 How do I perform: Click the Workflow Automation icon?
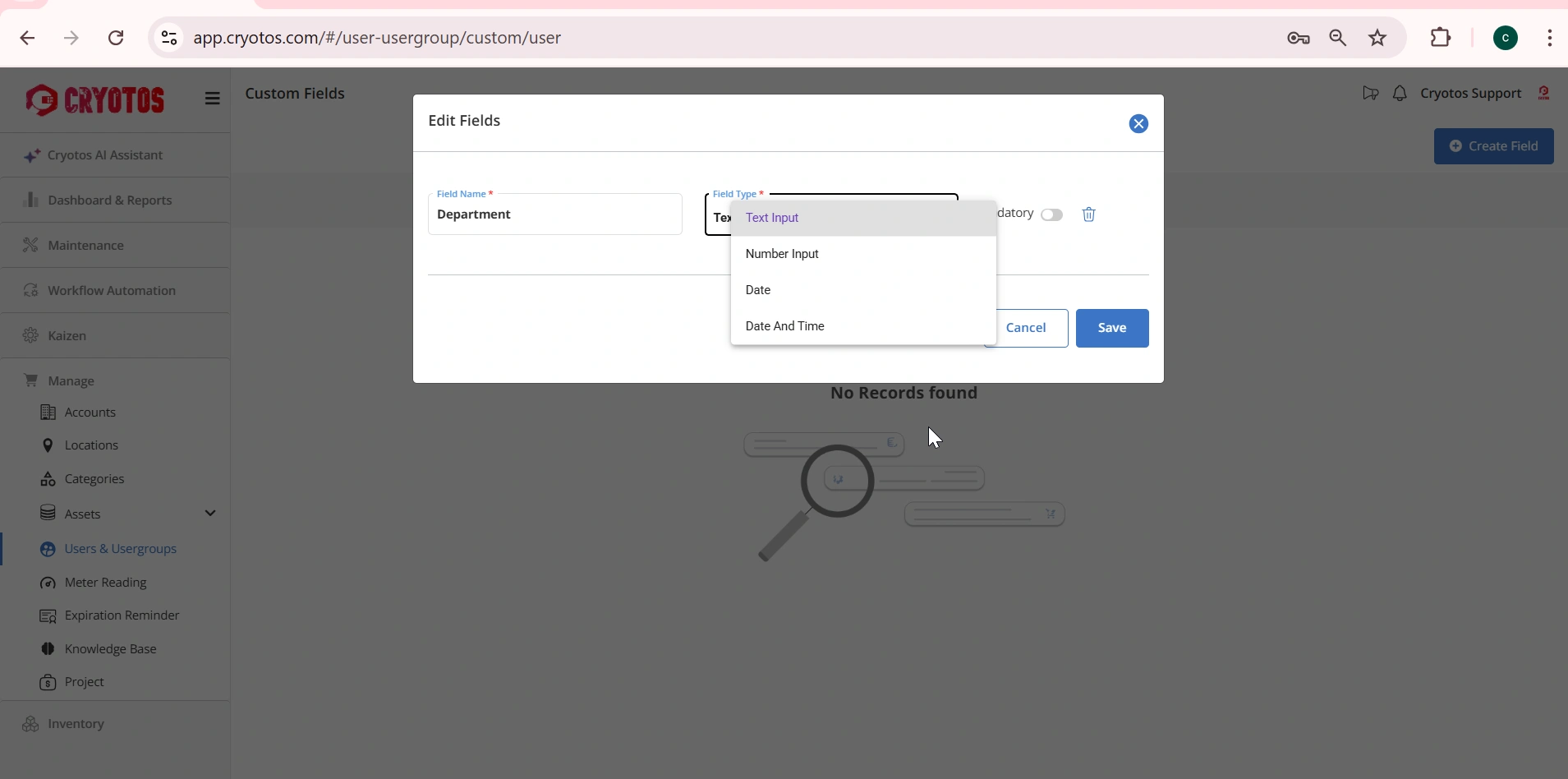(31, 290)
